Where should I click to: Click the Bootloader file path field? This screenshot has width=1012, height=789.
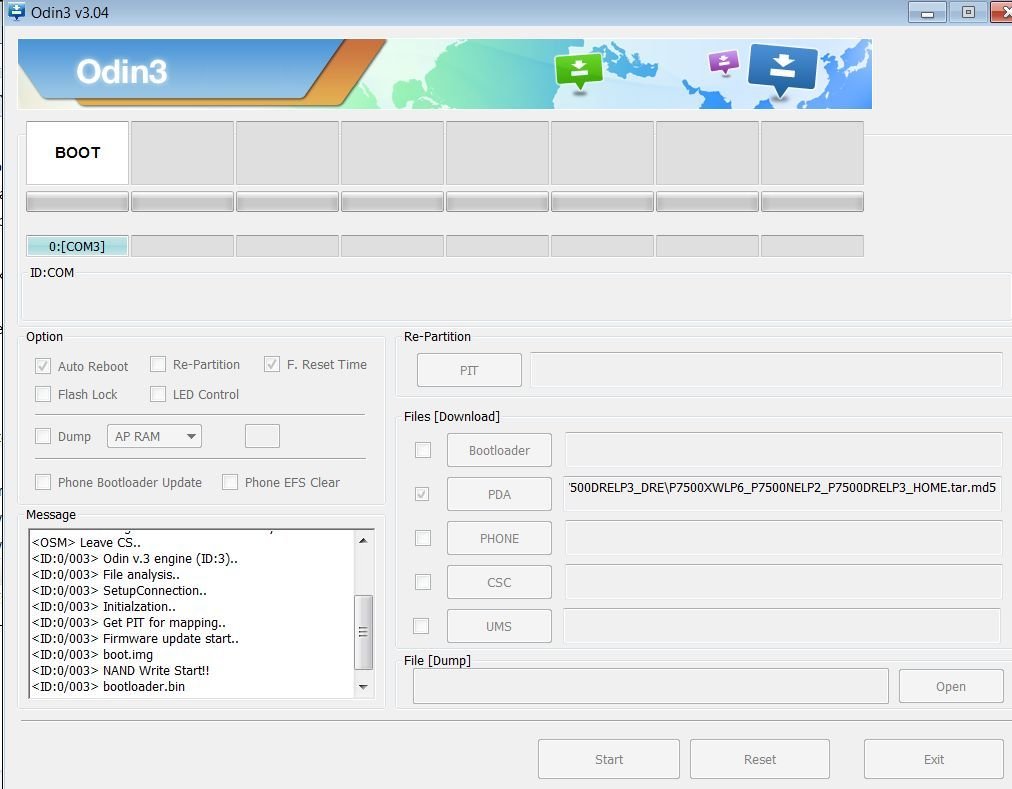tap(783, 449)
